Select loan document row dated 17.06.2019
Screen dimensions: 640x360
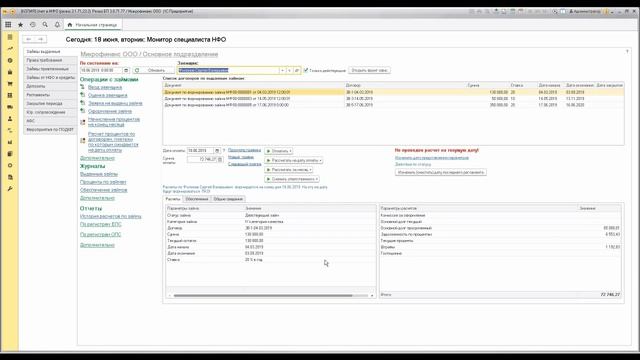393,105
